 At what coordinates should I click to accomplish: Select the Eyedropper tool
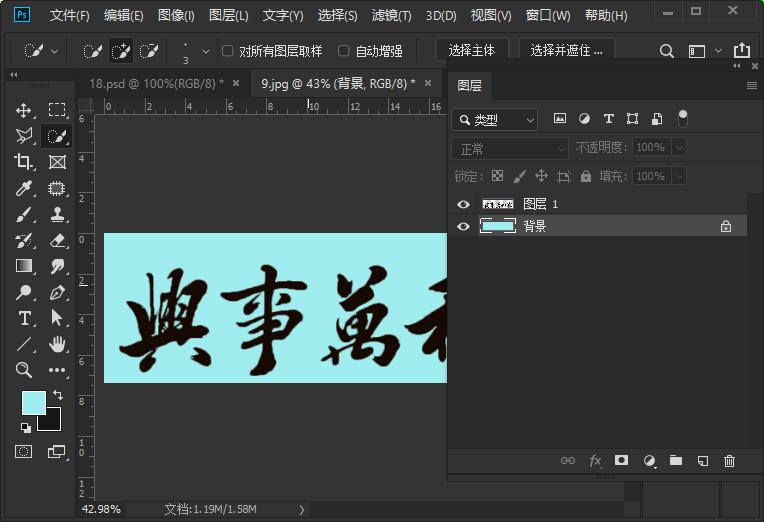(x=24, y=188)
